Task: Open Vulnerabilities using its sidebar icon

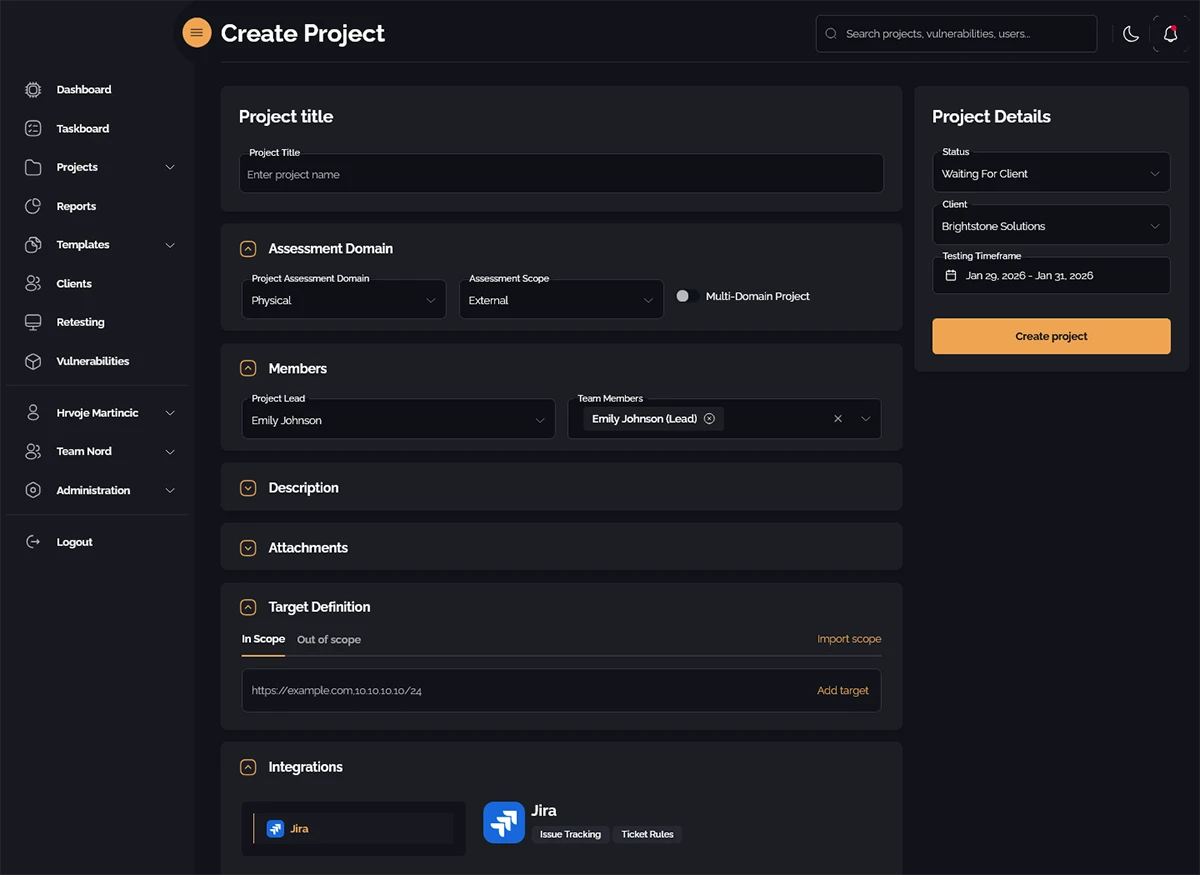Action: [32, 361]
